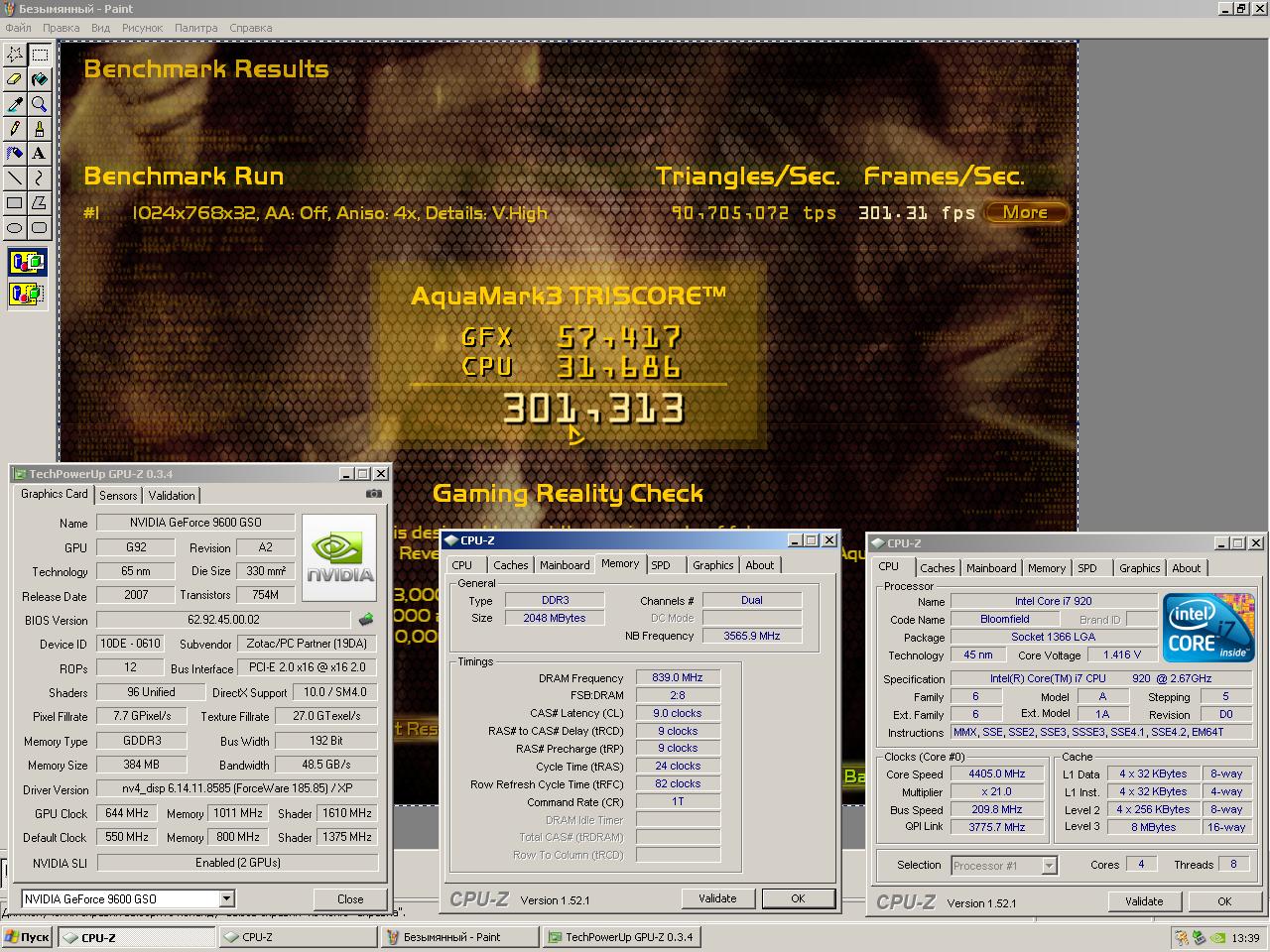The width and height of the screenshot is (1270, 952).
Task: Choose the Ellipse shape tool
Action: click(x=15, y=228)
